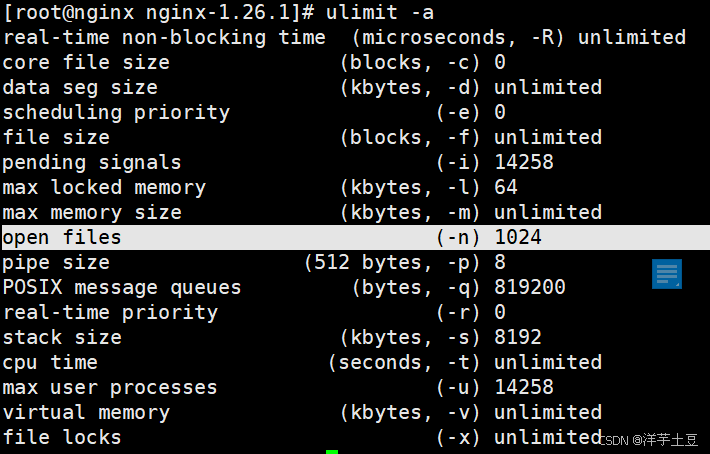The image size is (710, 454).
Task: Click the ulimit -a command text
Action: [x=379, y=12]
